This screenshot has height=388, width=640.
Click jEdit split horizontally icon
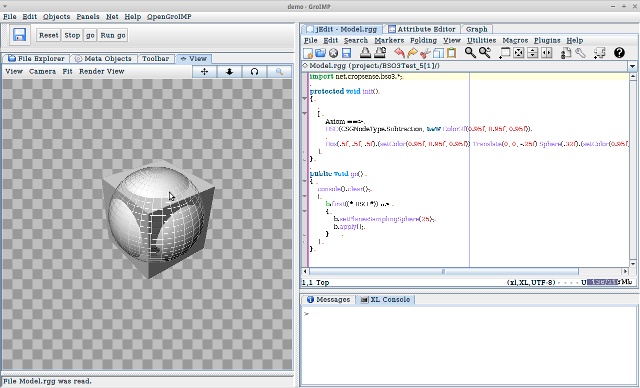532,53
